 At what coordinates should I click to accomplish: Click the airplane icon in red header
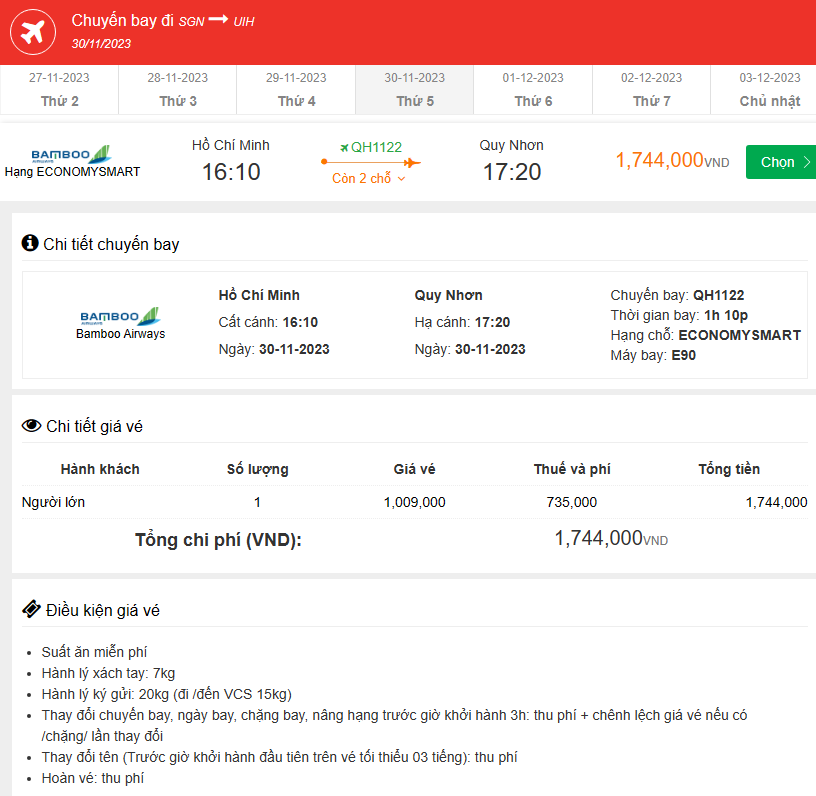tap(32, 32)
